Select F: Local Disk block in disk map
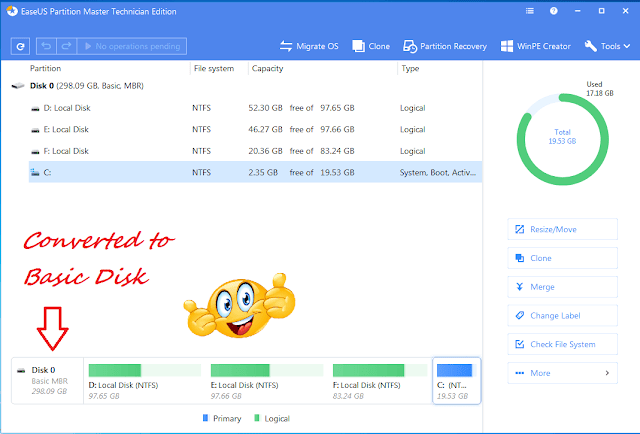 point(380,381)
